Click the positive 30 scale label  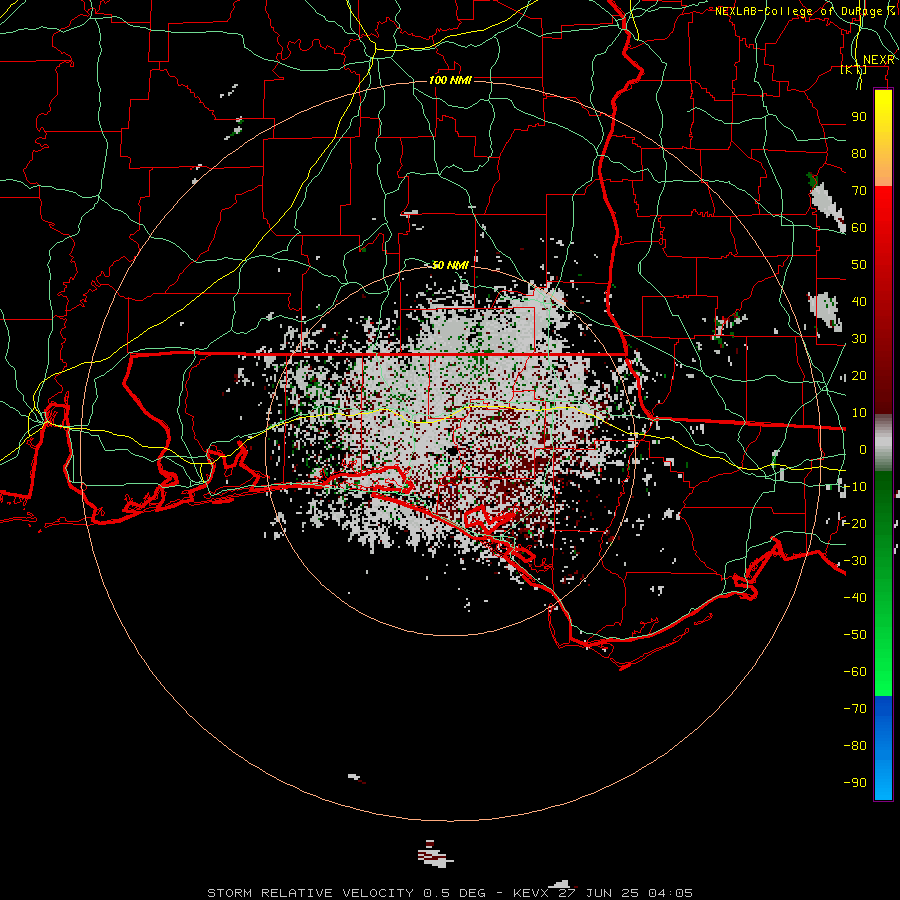pyautogui.click(x=859, y=339)
